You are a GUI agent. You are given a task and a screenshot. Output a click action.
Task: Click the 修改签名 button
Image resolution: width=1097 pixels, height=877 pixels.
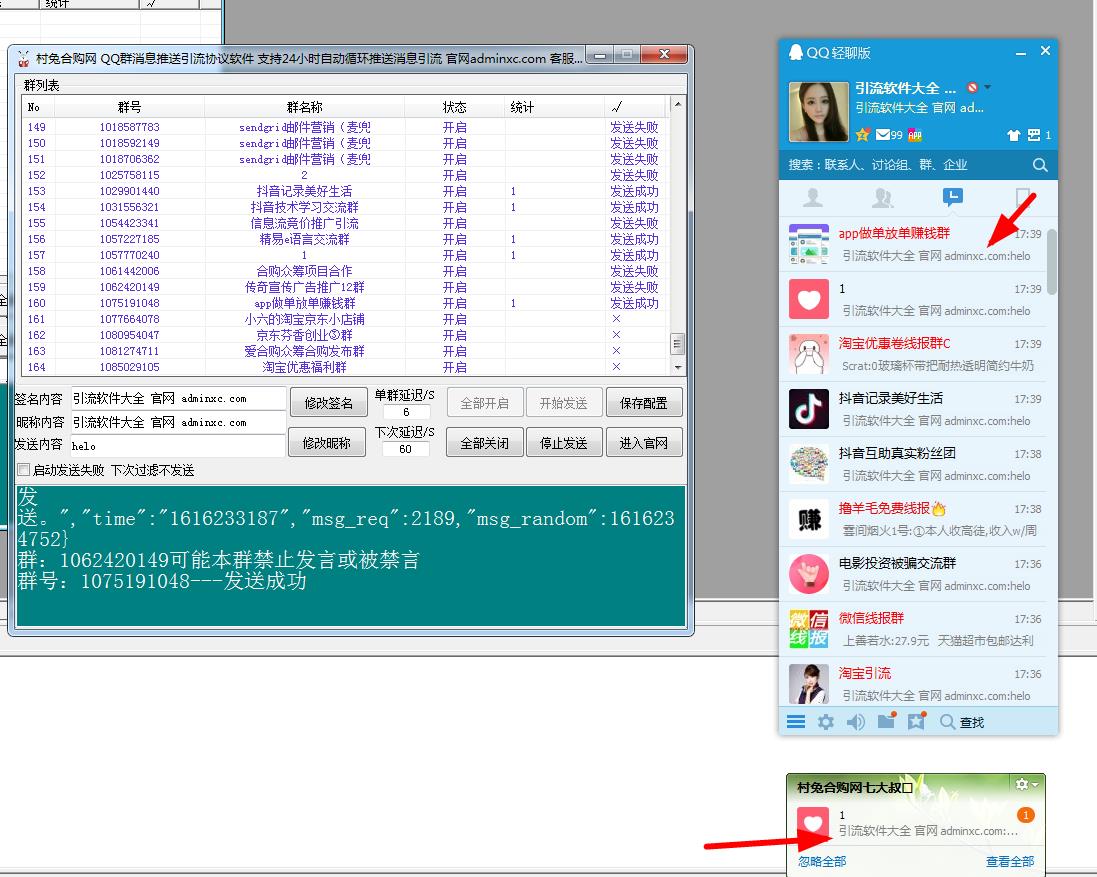[327, 403]
